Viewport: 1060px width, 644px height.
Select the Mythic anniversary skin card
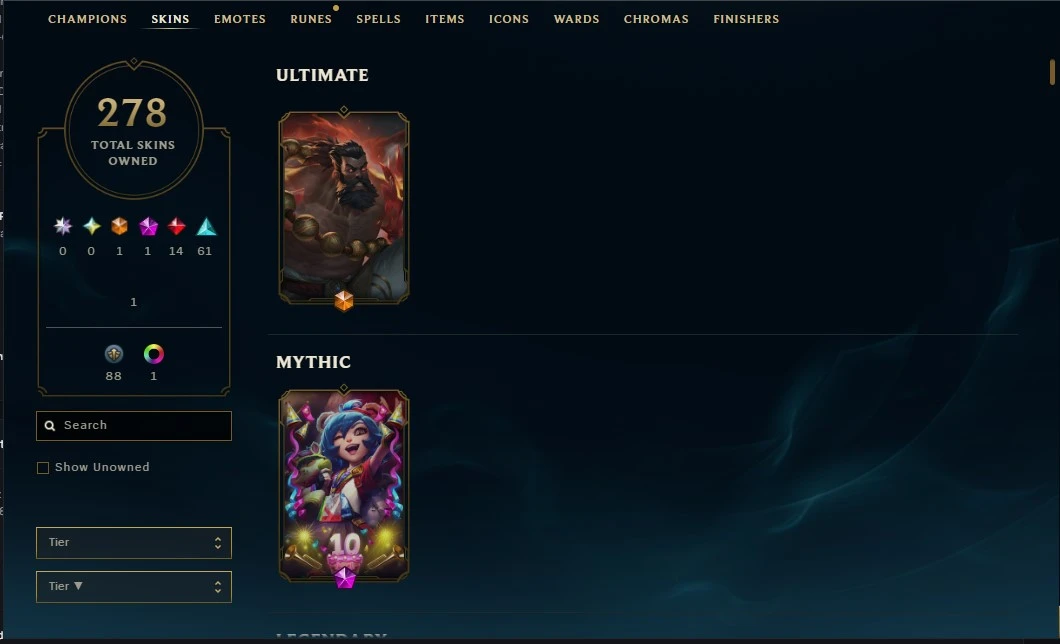coord(344,486)
